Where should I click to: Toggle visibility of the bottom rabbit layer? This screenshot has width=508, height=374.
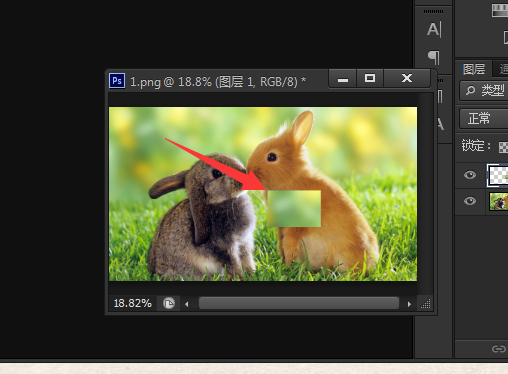pyautogui.click(x=470, y=201)
